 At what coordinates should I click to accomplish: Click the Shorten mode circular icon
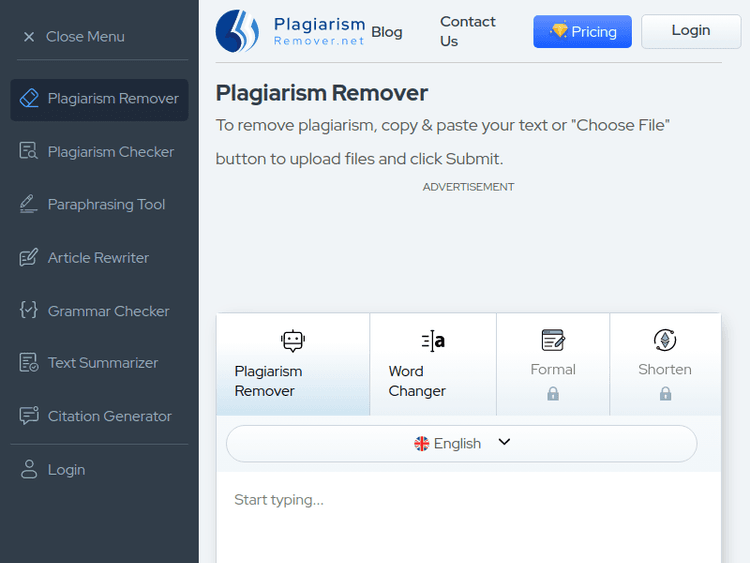(665, 340)
